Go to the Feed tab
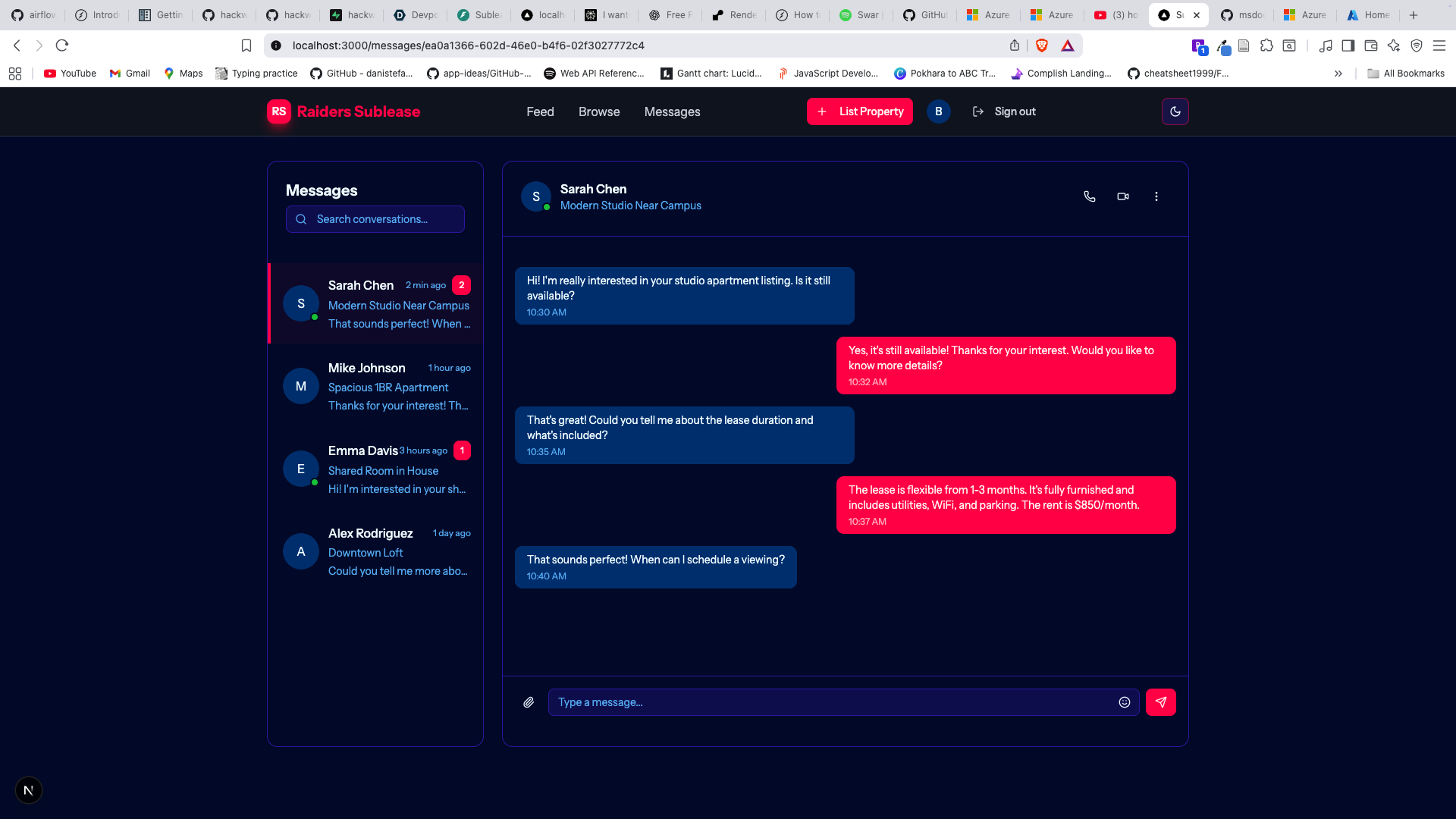The width and height of the screenshot is (1456, 819). (x=540, y=111)
